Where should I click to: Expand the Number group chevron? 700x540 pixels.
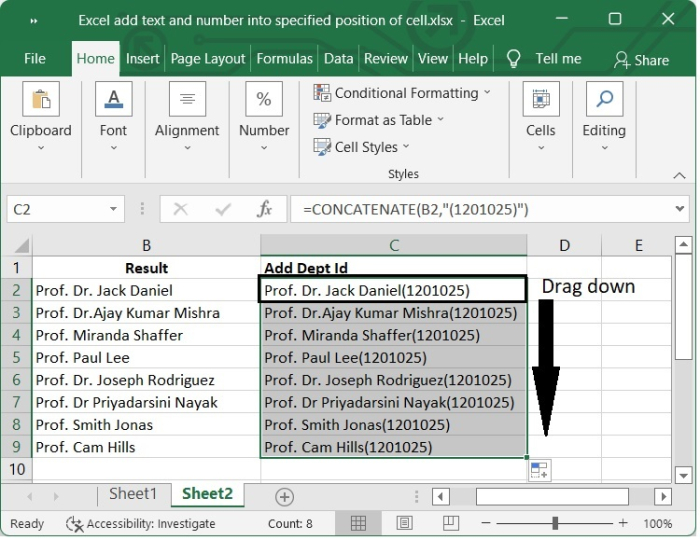[264, 148]
